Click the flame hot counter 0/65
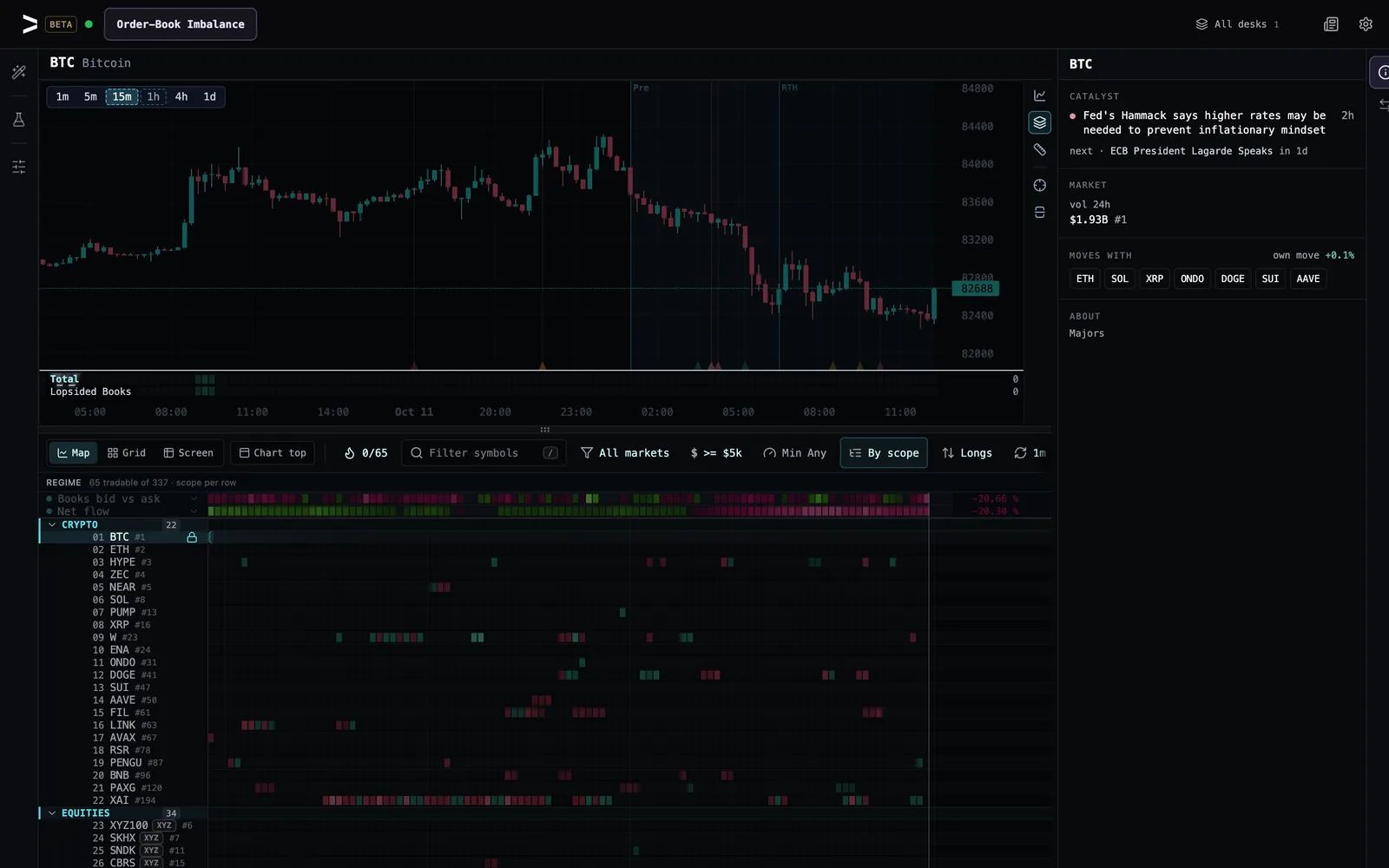 [365, 453]
